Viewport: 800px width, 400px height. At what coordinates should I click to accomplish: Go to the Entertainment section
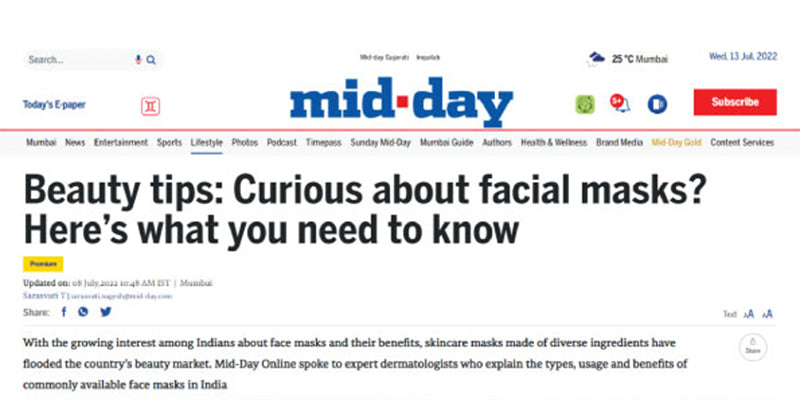[x=121, y=143]
